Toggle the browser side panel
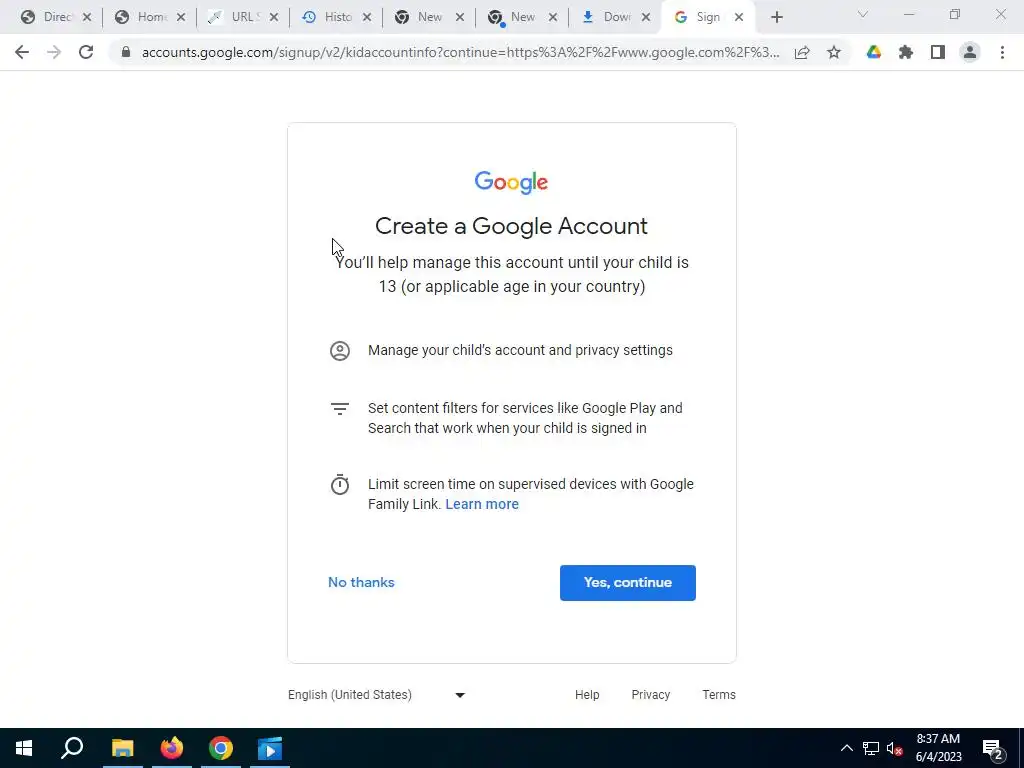Screen dimensions: 1024x768 938,52
